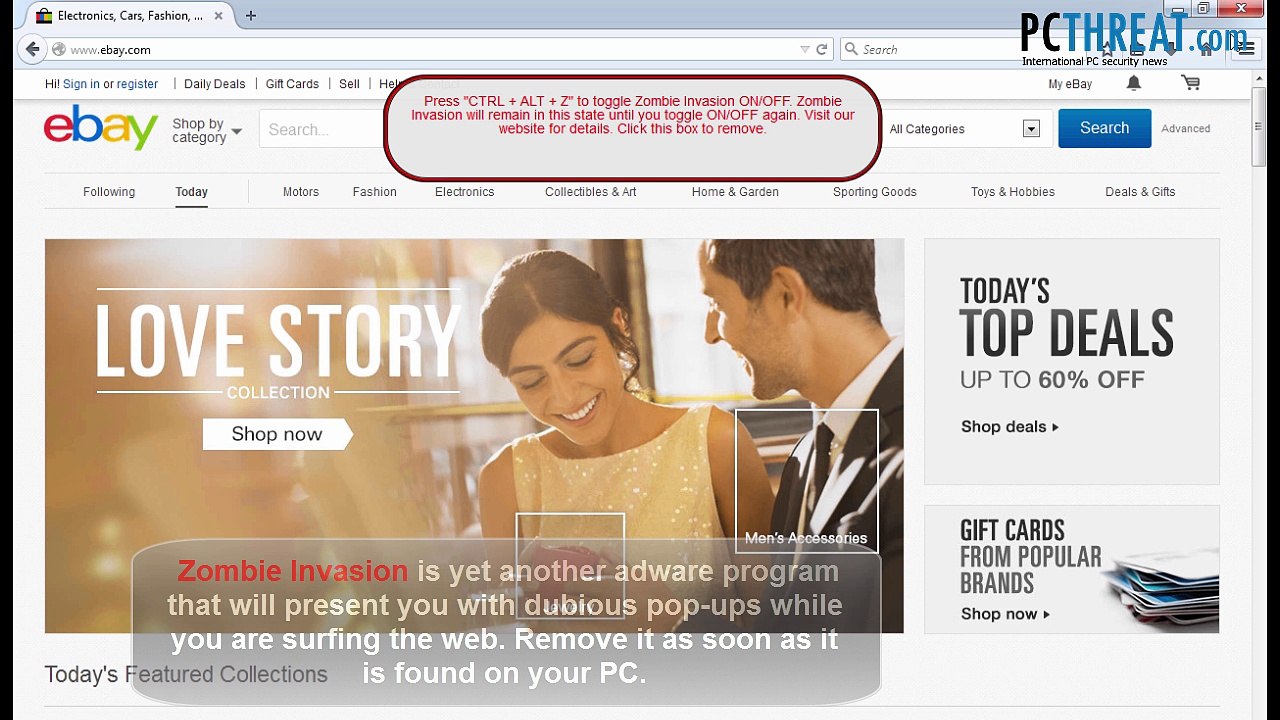Click the blue Search button
The width and height of the screenshot is (1280, 720).
point(1104,128)
